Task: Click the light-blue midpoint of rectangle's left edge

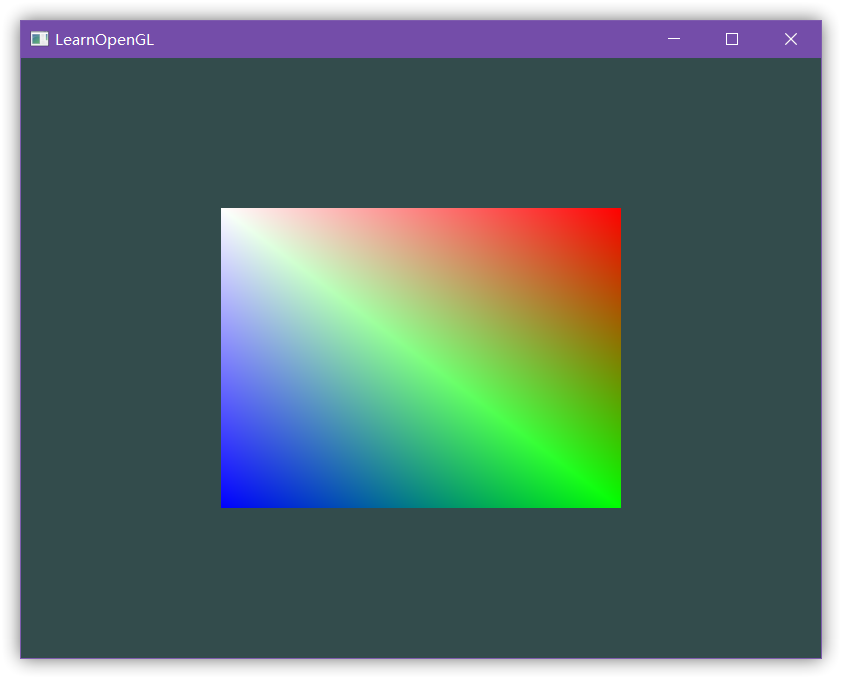Action: pos(226,358)
